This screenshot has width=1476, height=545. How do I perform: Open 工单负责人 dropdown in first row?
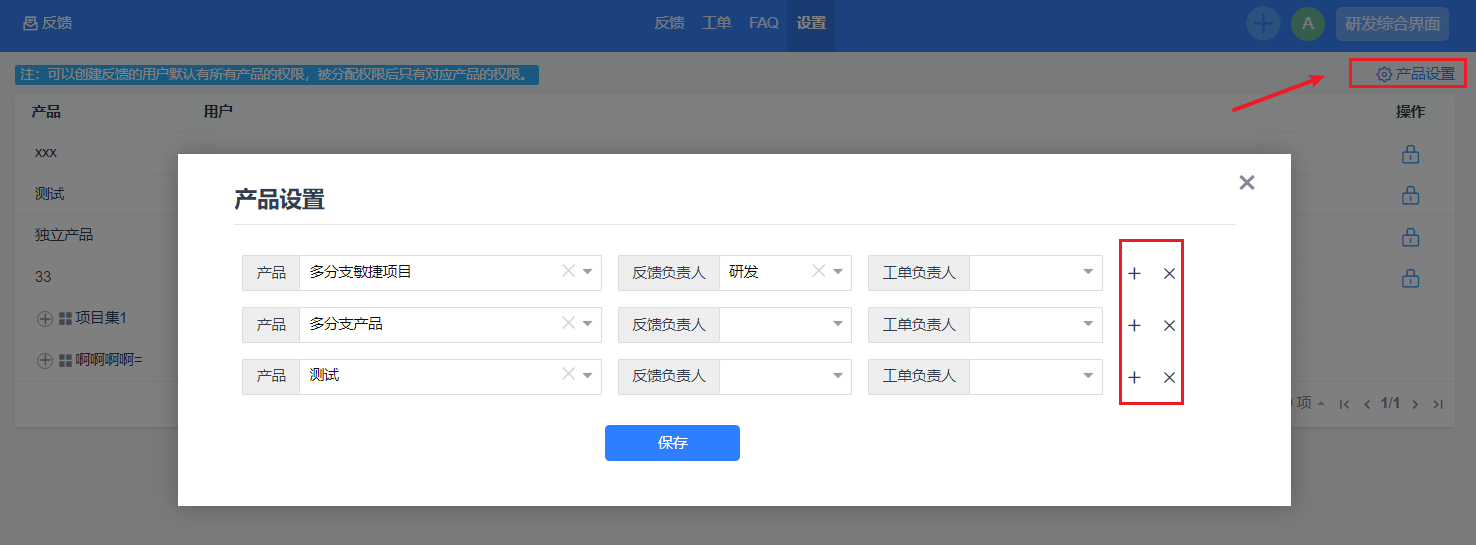[1088, 272]
